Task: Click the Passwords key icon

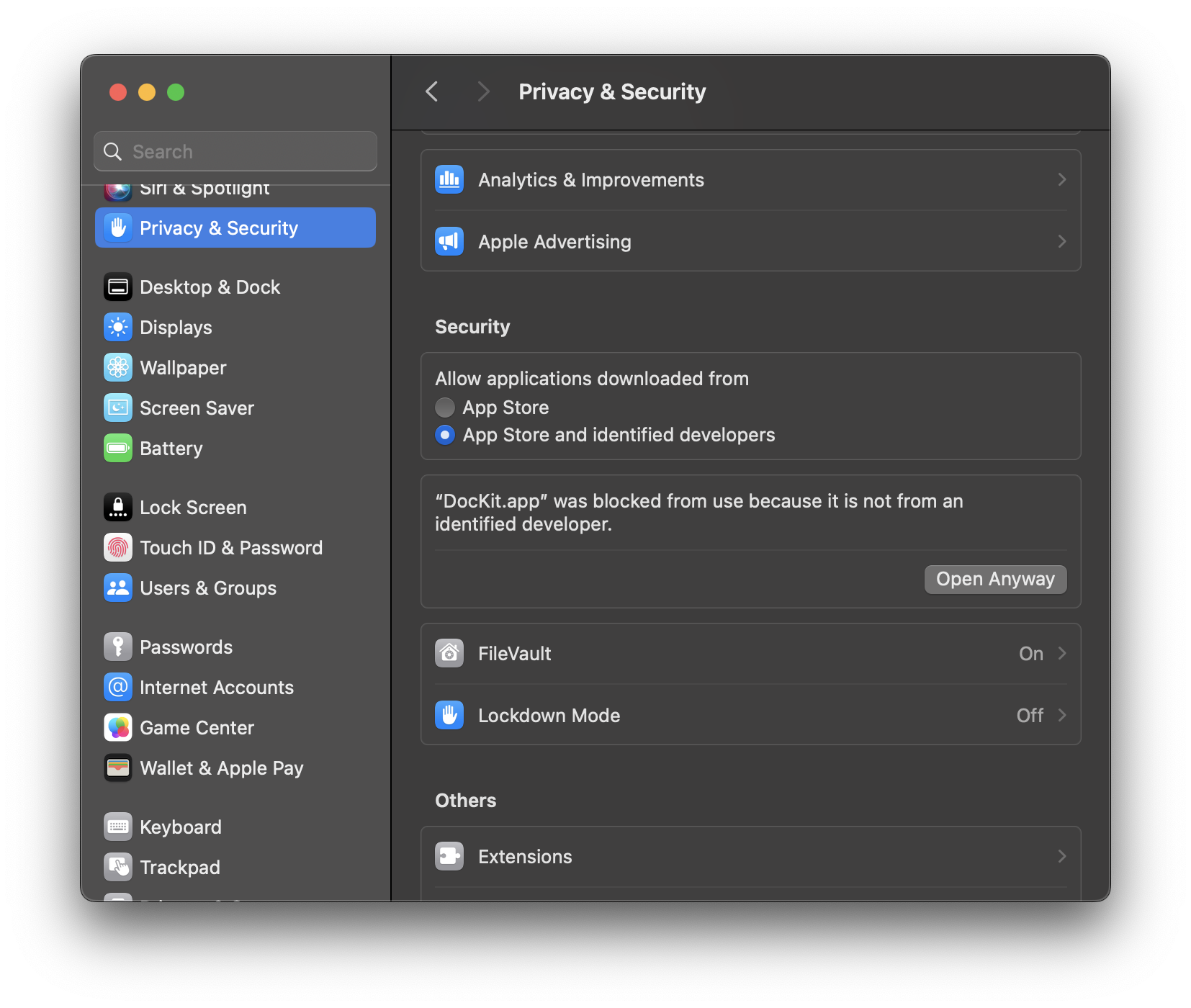Action: click(x=118, y=647)
